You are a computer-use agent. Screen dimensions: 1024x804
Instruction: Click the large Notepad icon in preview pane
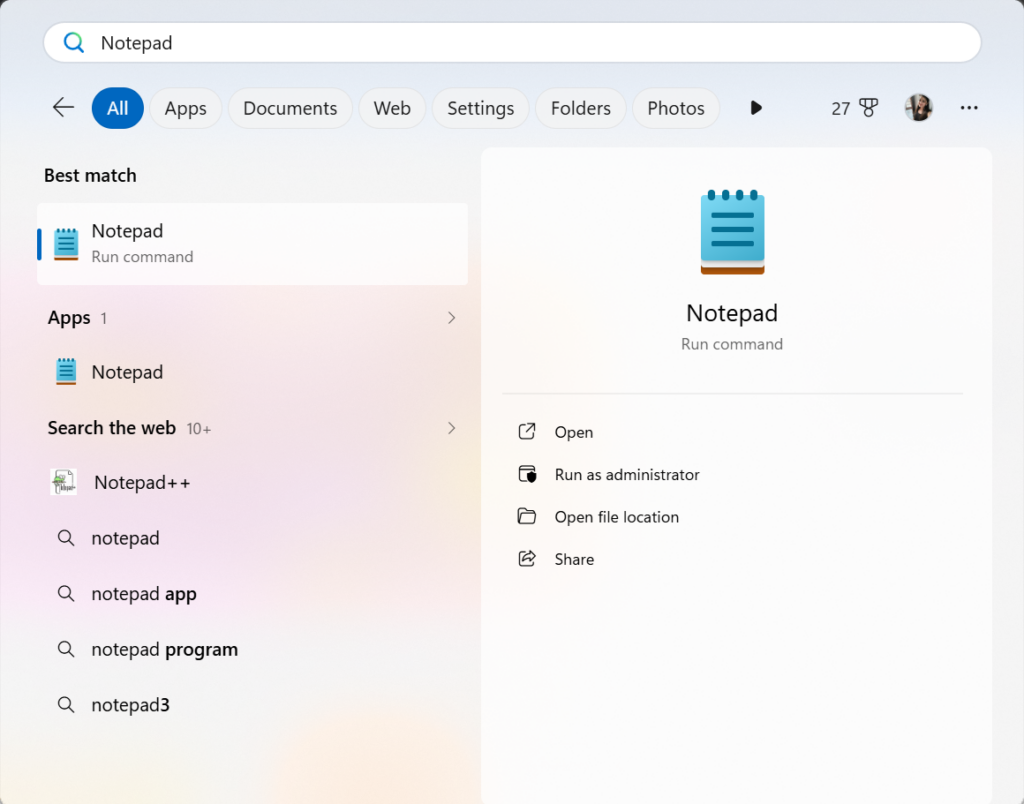[x=732, y=232]
